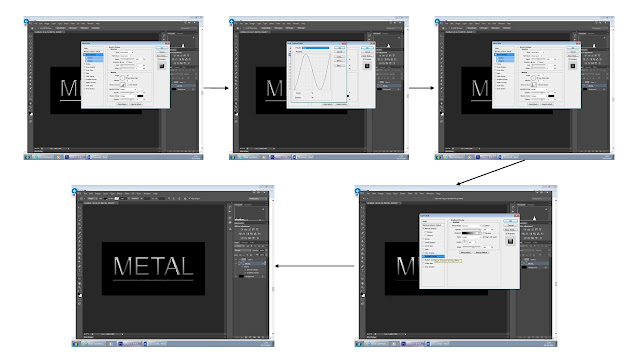
Task: Toggle Stroke checkbox in Gradient Overlay dialog list
Action: 423,239
